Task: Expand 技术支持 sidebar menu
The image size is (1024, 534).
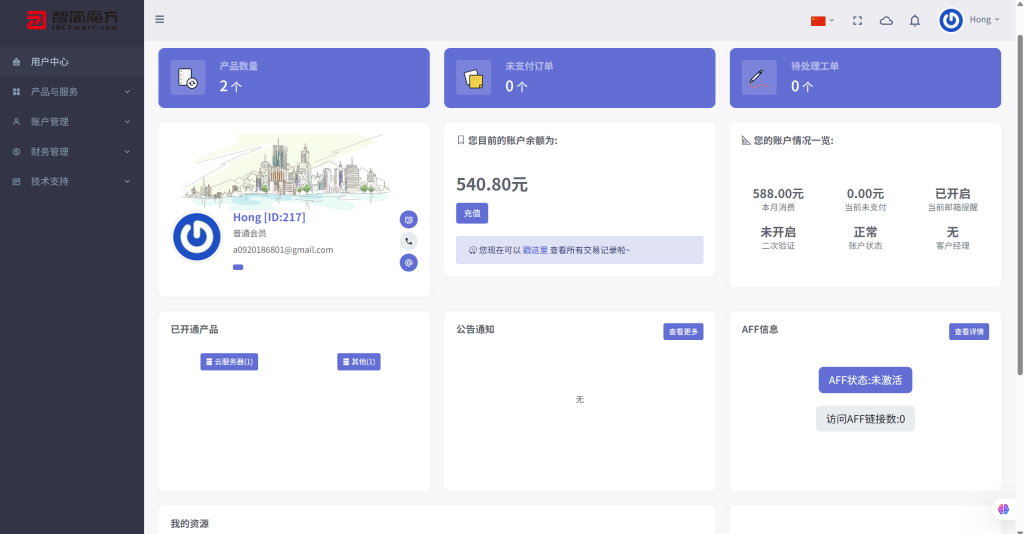Action: pyautogui.click(x=72, y=181)
